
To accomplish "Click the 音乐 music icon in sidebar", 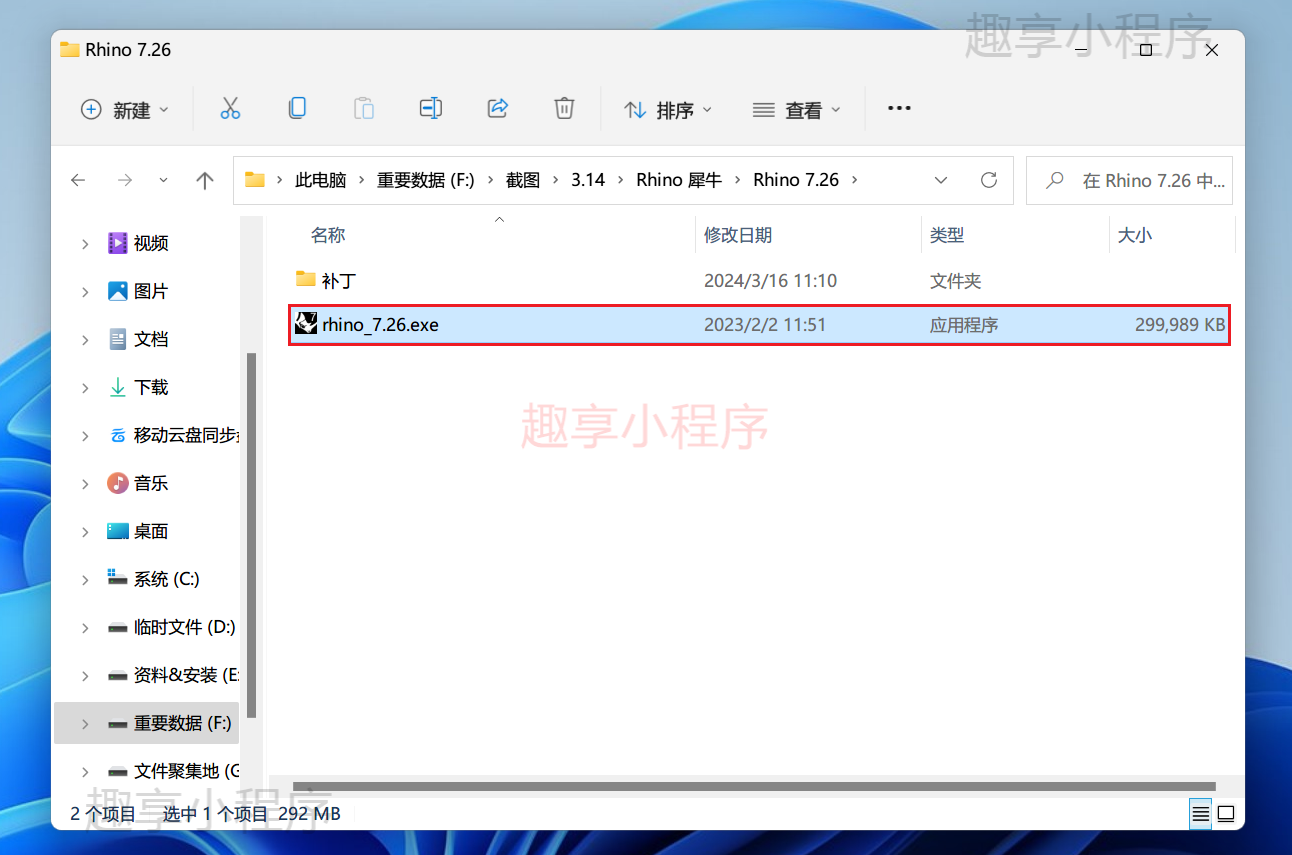I will point(118,482).
